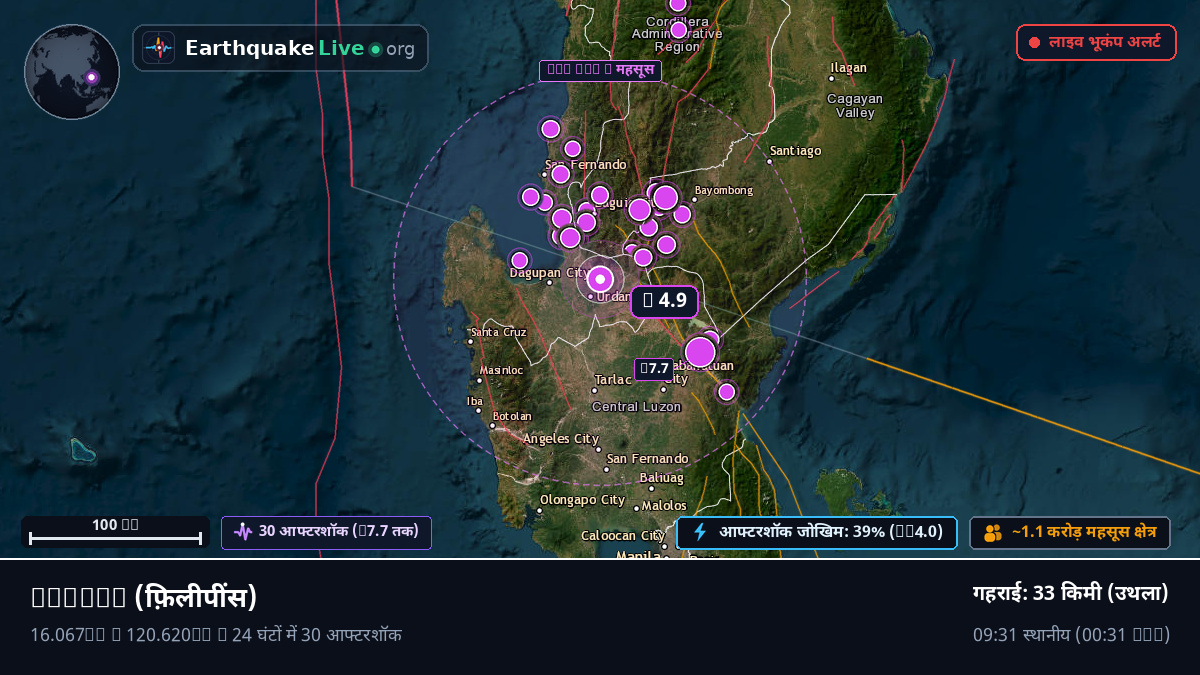1200x675 pixels.
Task: Click the seismic wave aftershock icon
Action: (x=243, y=532)
